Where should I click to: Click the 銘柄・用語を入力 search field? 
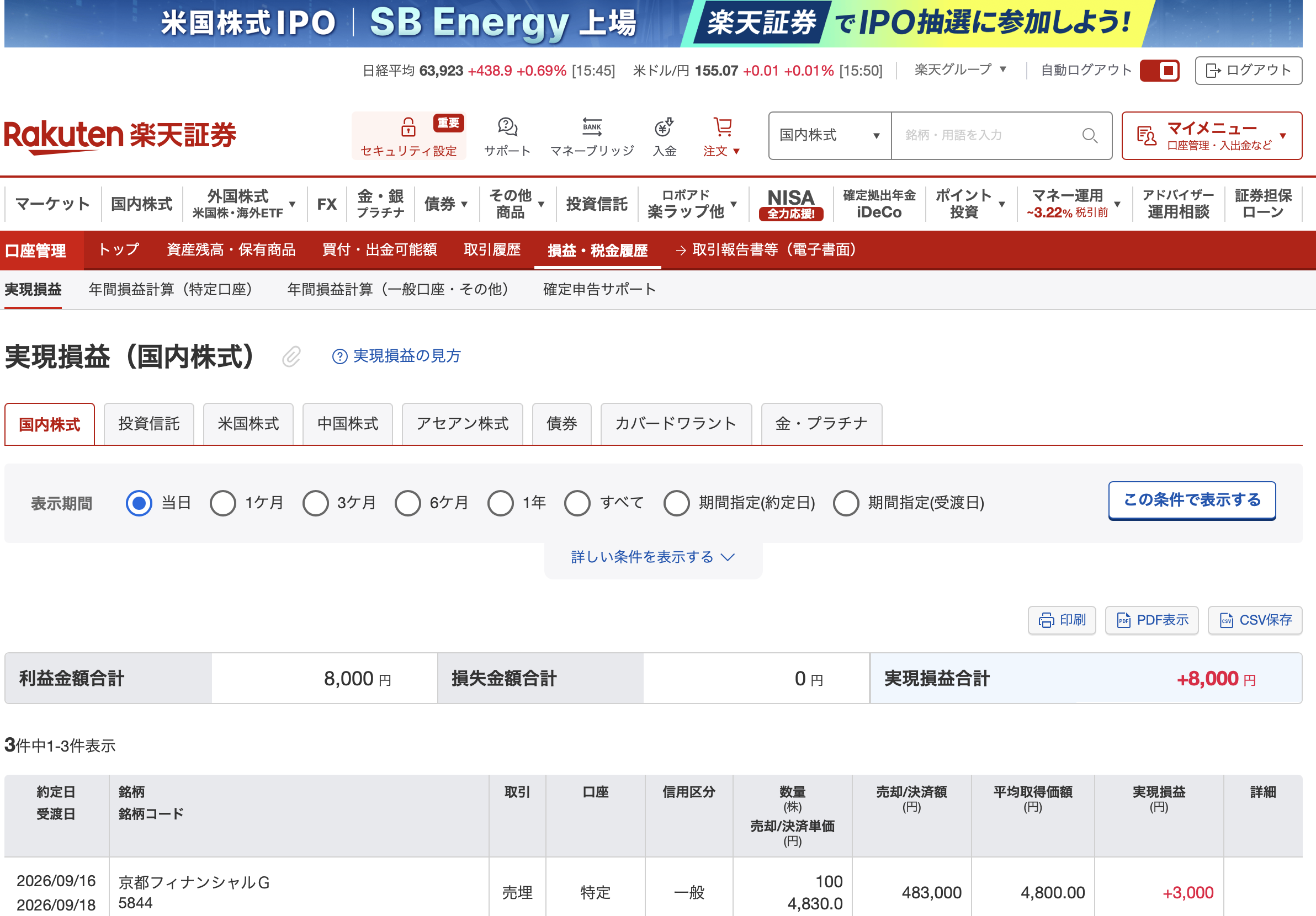986,136
